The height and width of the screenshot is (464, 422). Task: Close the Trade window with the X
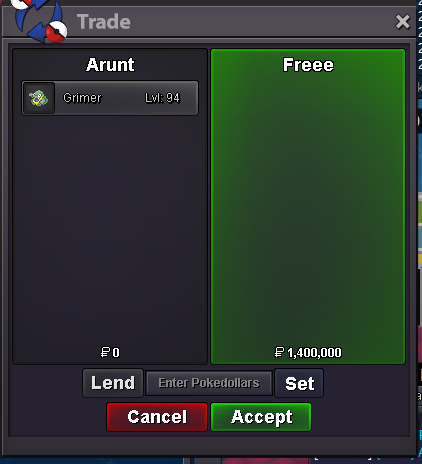tap(402, 22)
